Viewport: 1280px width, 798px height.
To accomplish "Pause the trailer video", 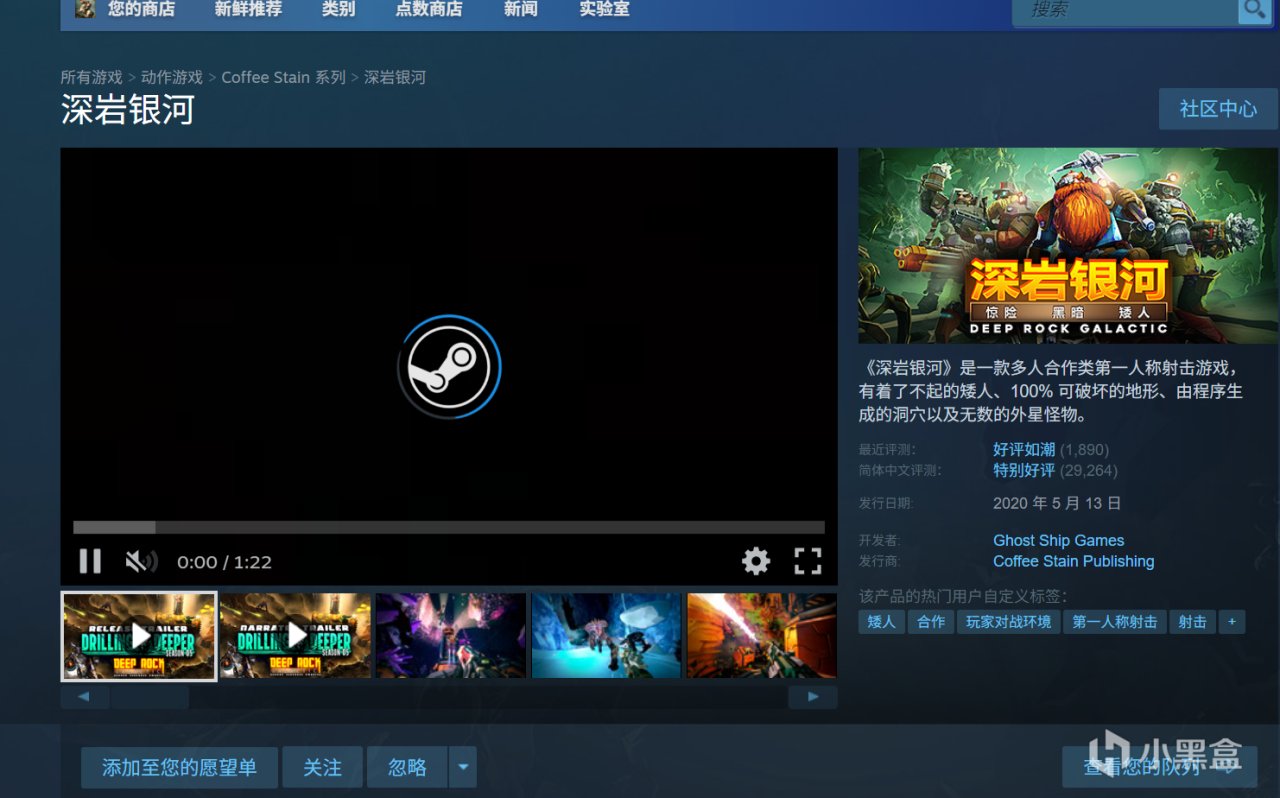I will [x=90, y=561].
